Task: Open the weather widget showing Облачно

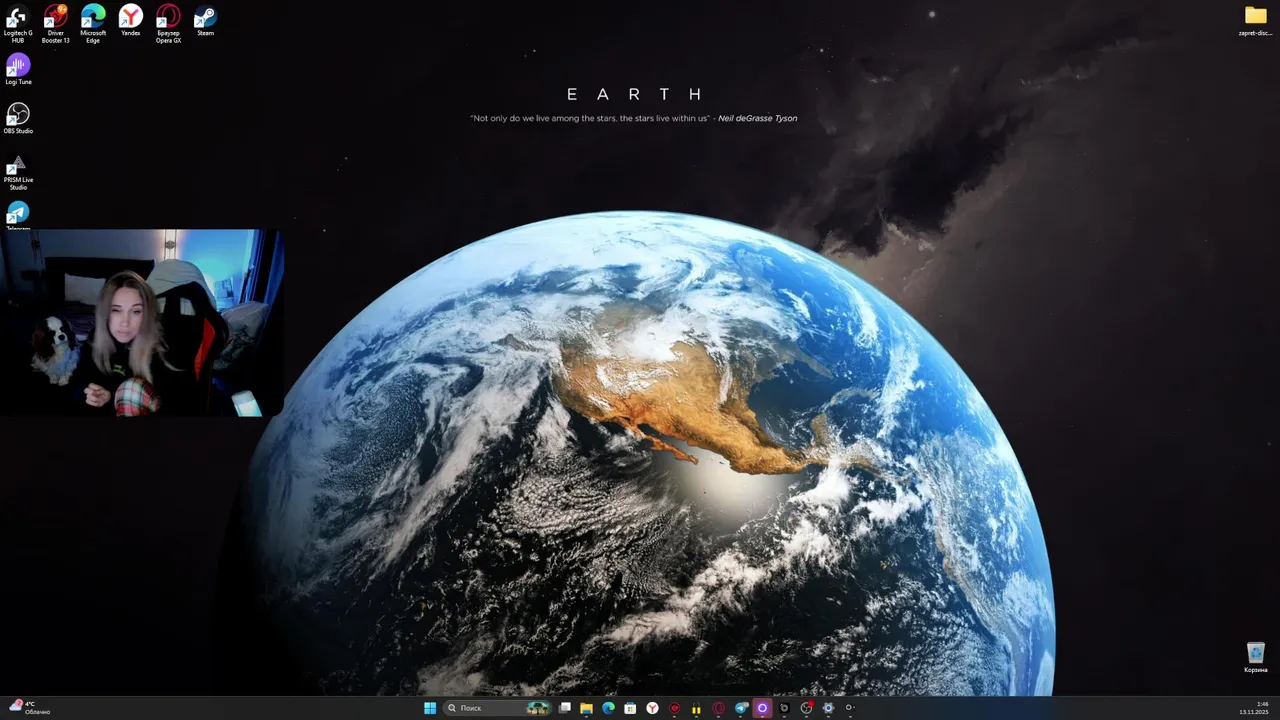Action: click(30, 708)
